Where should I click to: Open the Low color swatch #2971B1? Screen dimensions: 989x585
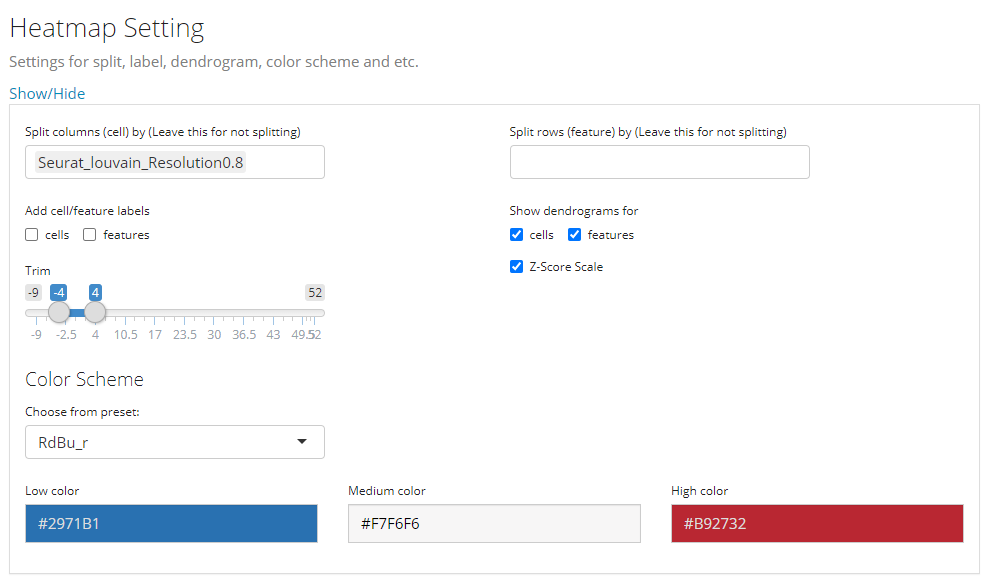click(171, 523)
